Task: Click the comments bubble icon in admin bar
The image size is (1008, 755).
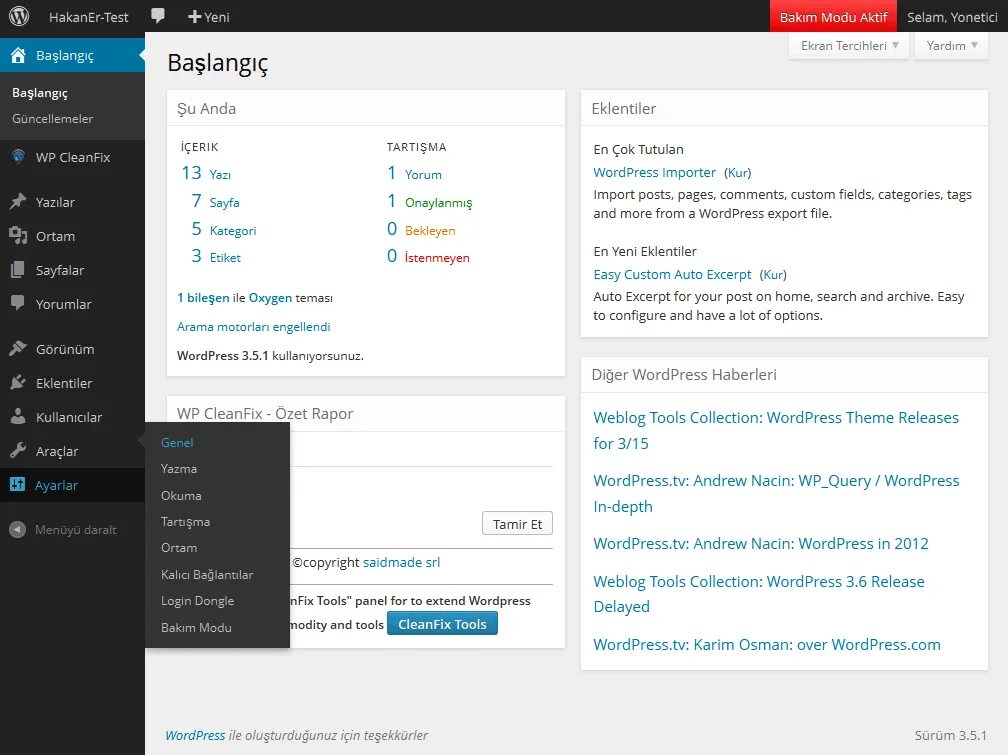Action: pyautogui.click(x=158, y=16)
